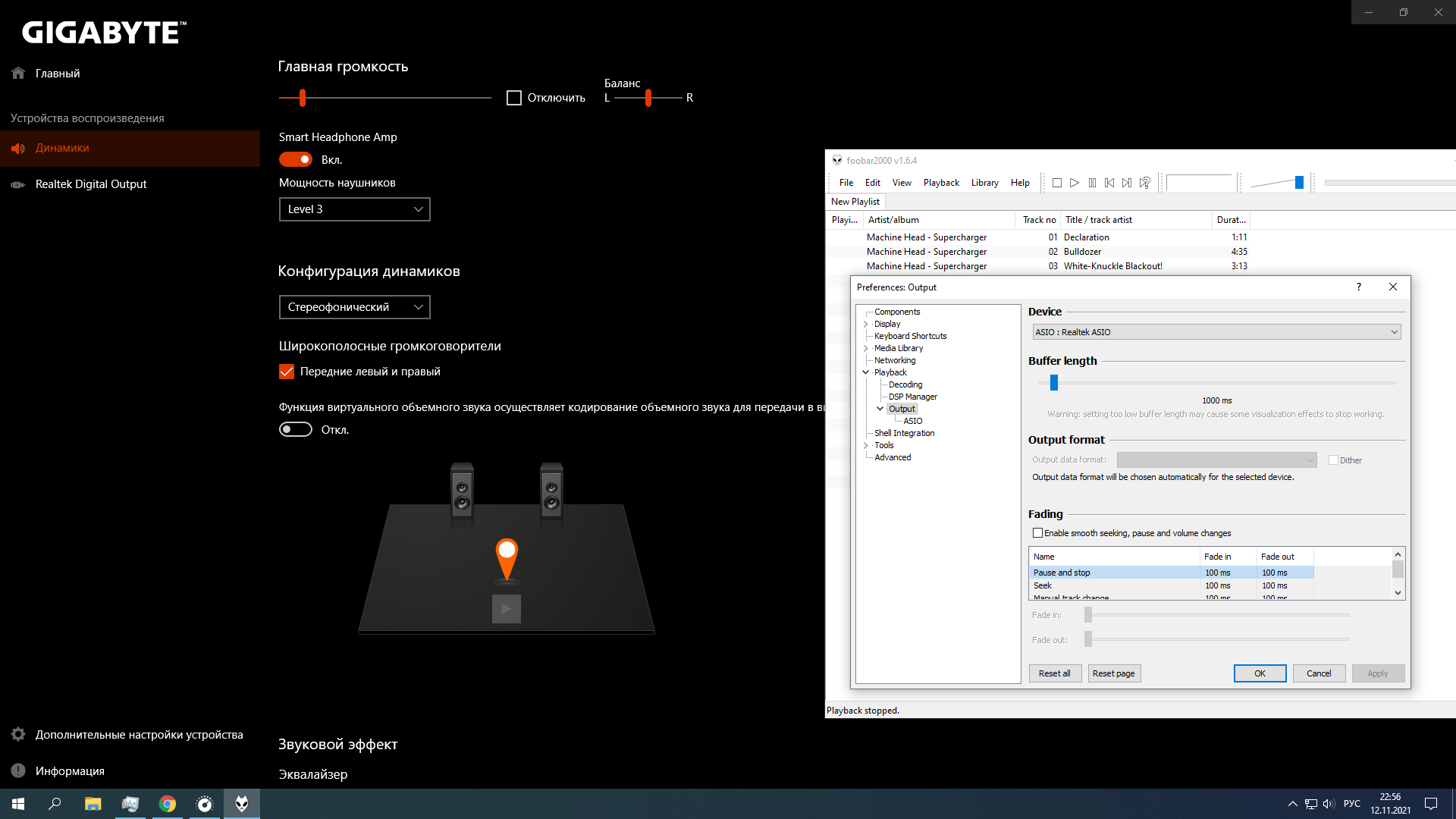Open Дополнительные настройки устройства gear icon
The width and height of the screenshot is (1456, 819).
(18, 734)
